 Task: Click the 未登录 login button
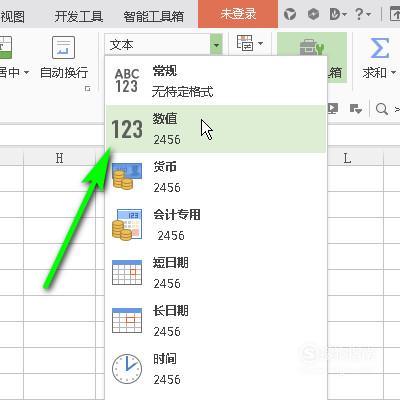[238, 14]
